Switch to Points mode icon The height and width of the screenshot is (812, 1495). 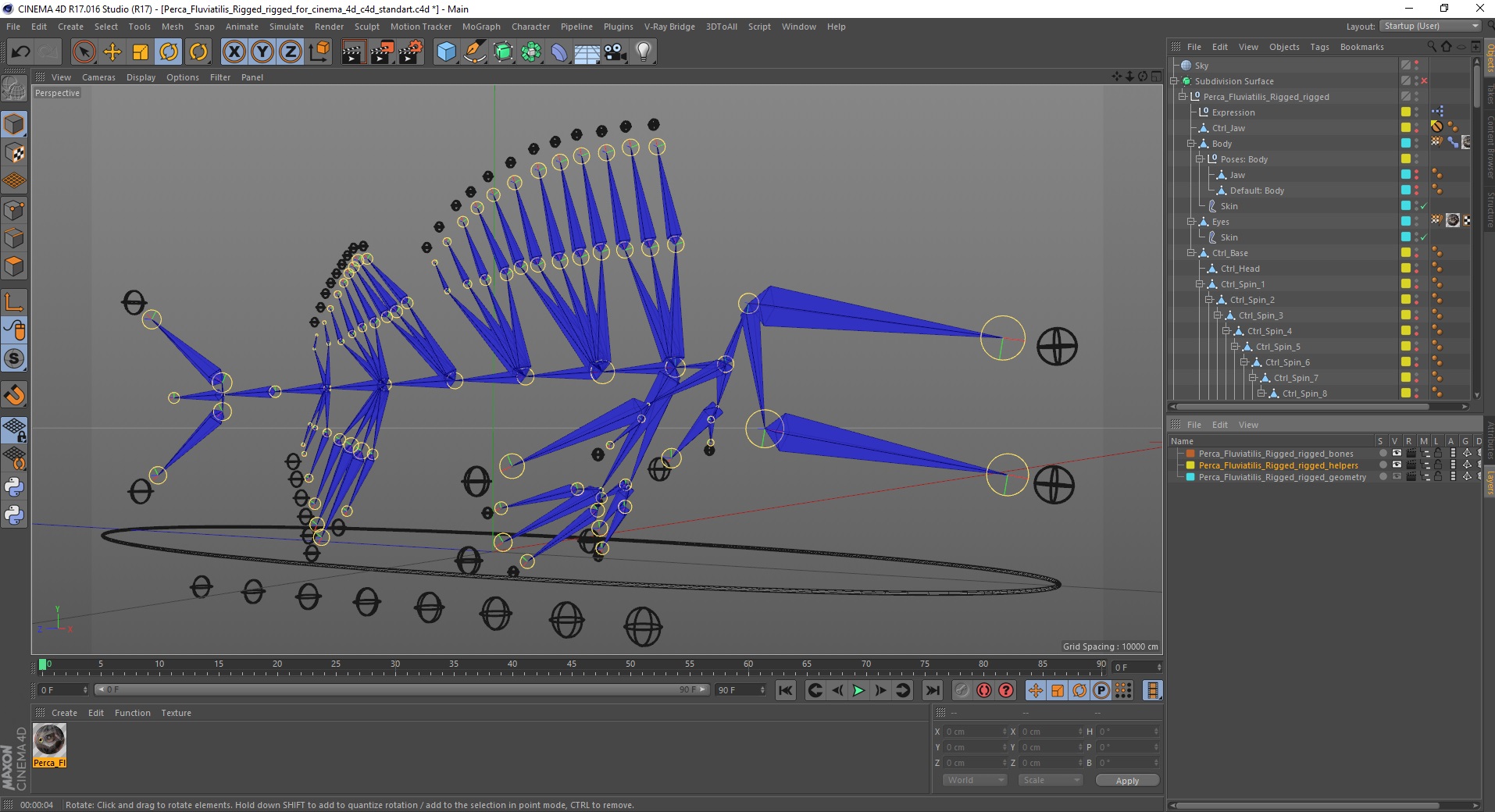pyautogui.click(x=14, y=210)
